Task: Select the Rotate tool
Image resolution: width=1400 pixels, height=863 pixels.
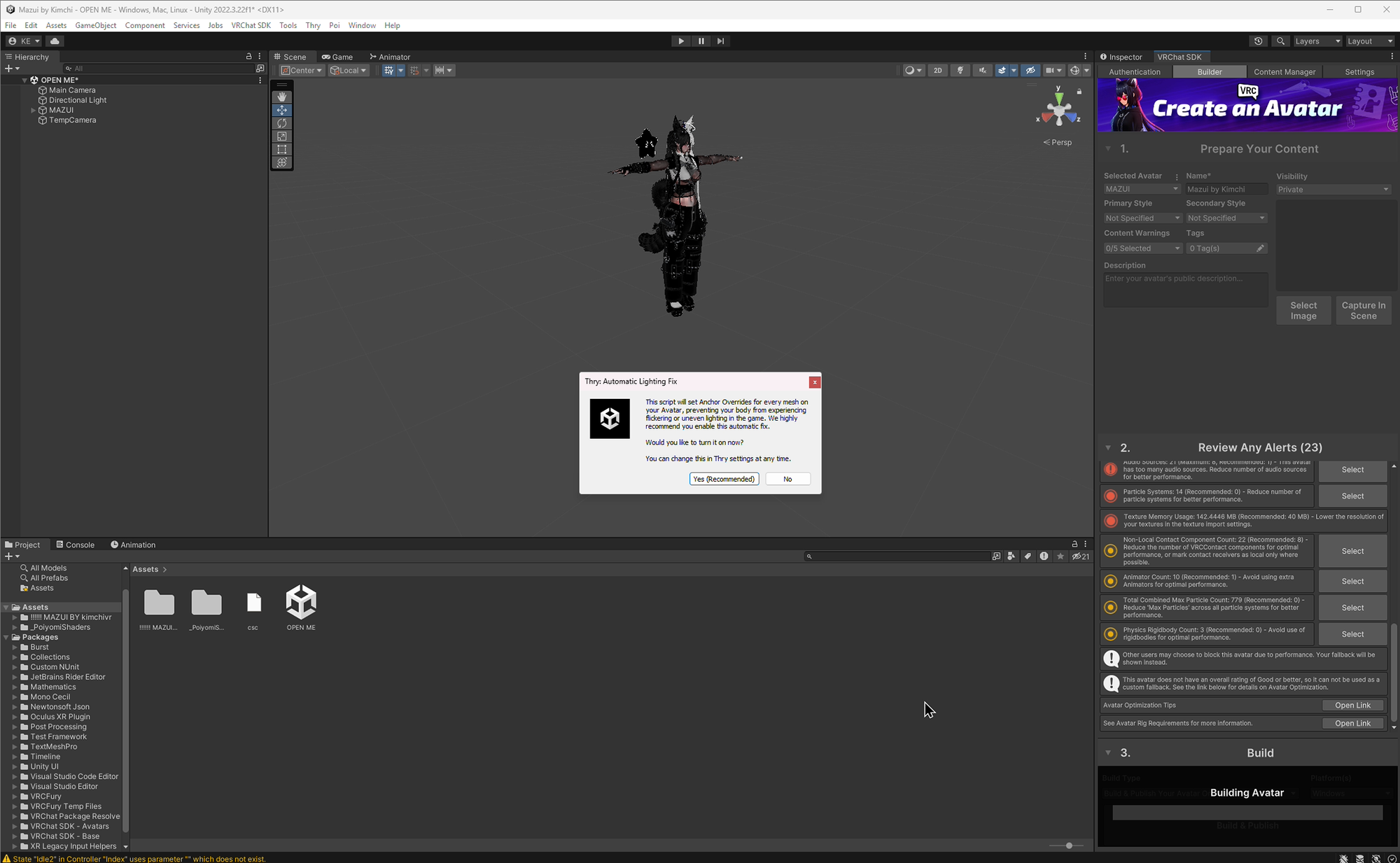Action: pos(282,123)
